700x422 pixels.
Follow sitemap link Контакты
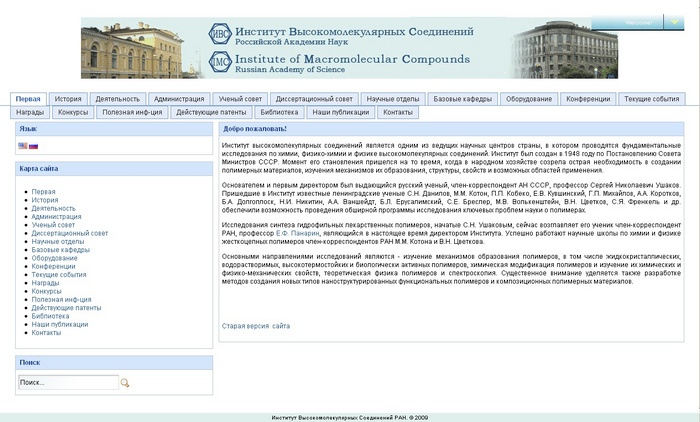[46, 333]
